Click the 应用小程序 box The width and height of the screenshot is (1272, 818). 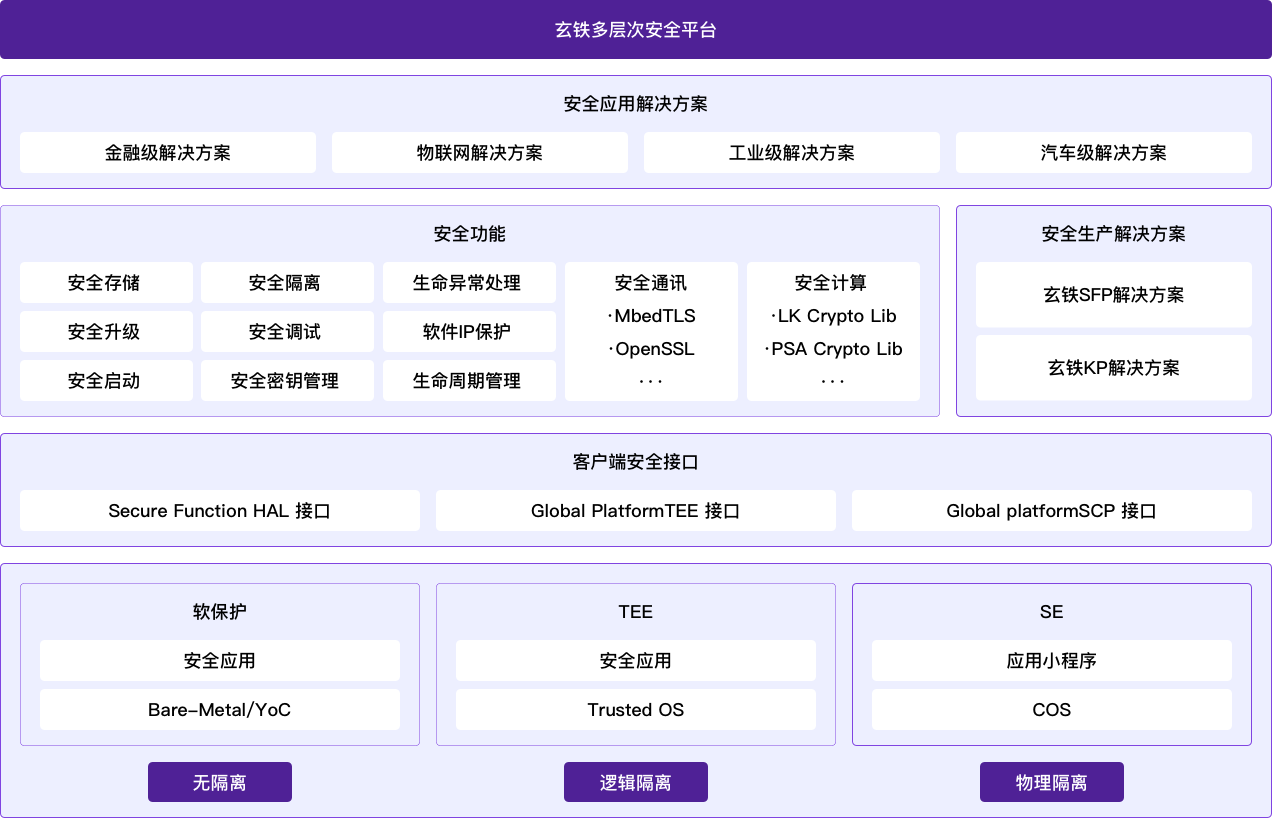pyautogui.click(x=1052, y=661)
